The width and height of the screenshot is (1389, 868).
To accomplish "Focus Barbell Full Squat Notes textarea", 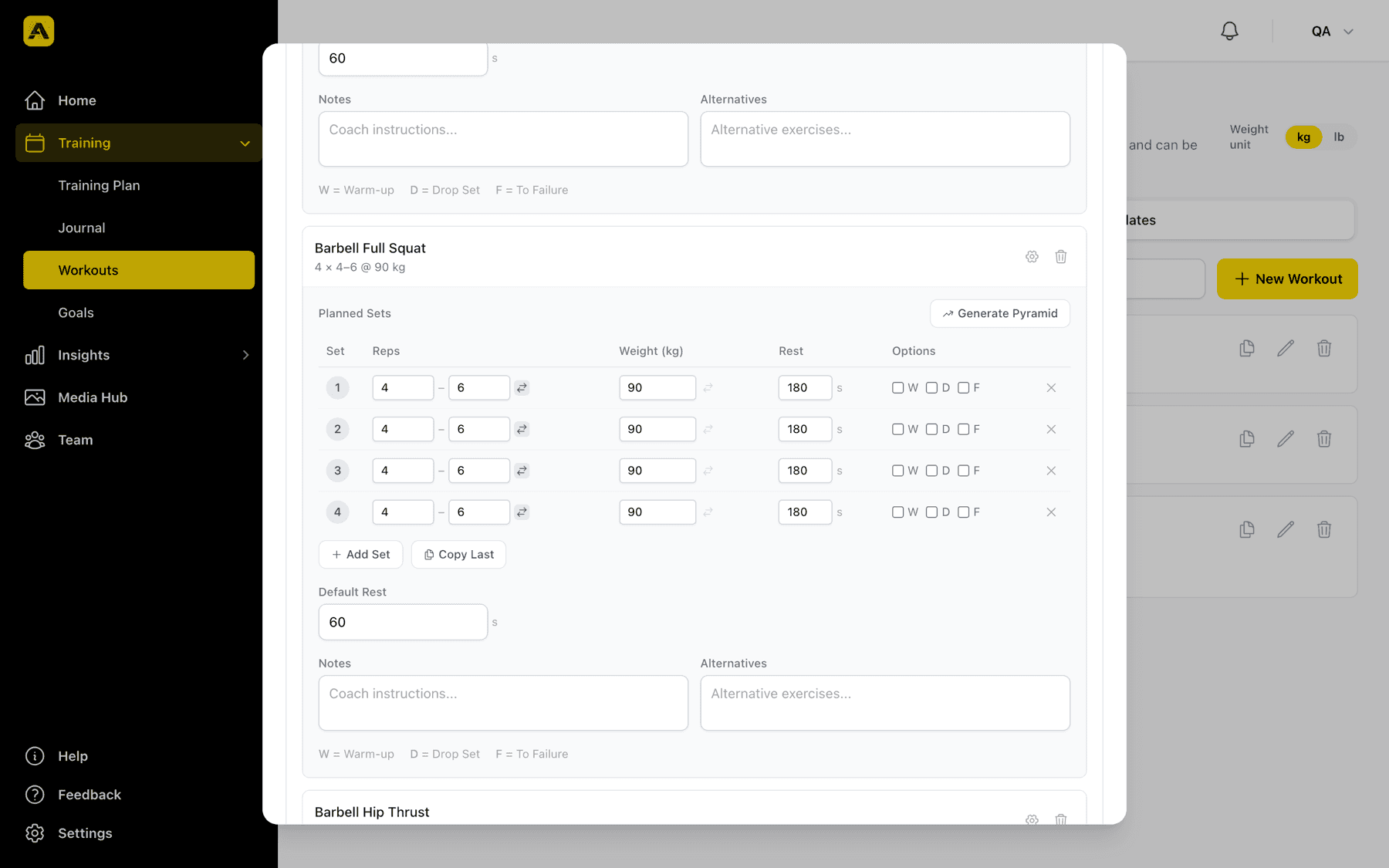I will tap(503, 703).
